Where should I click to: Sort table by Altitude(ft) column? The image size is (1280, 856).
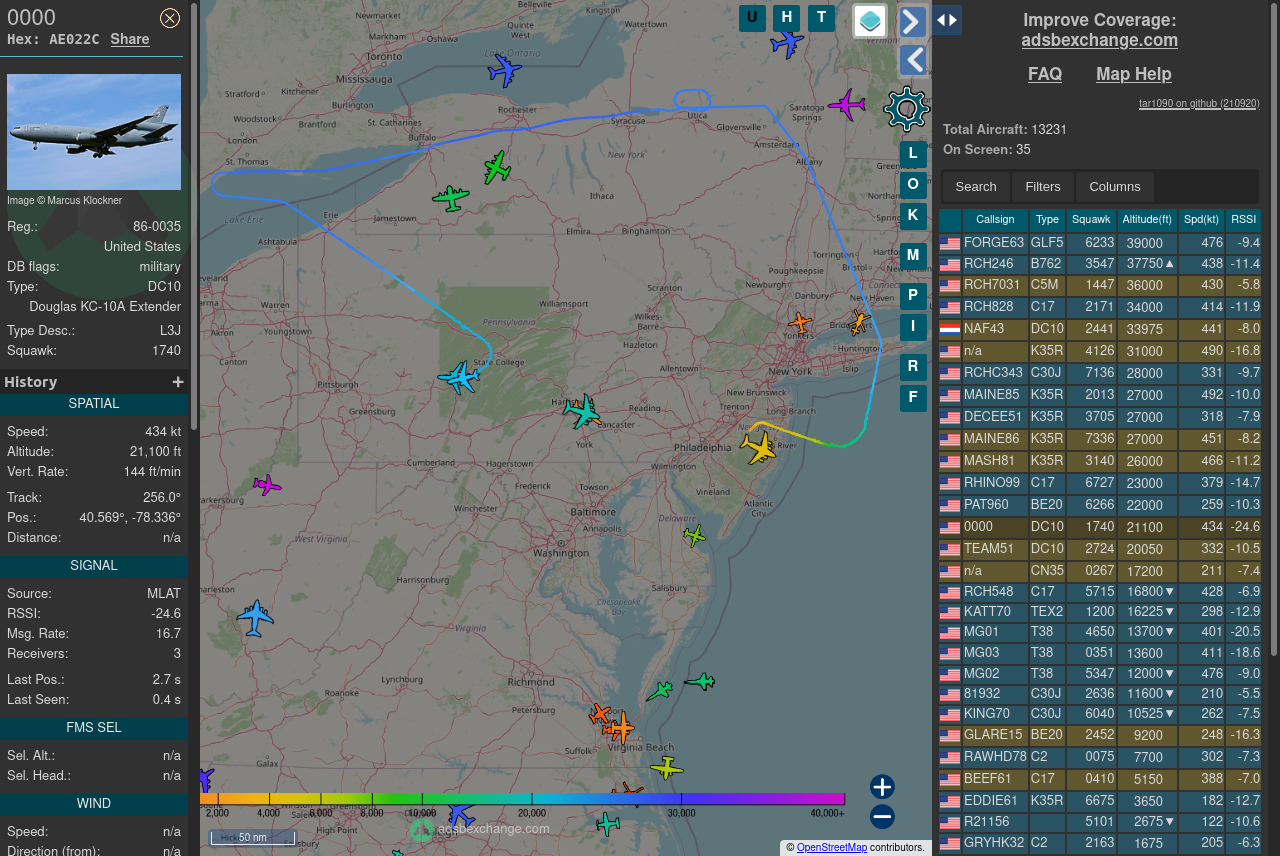point(1147,220)
